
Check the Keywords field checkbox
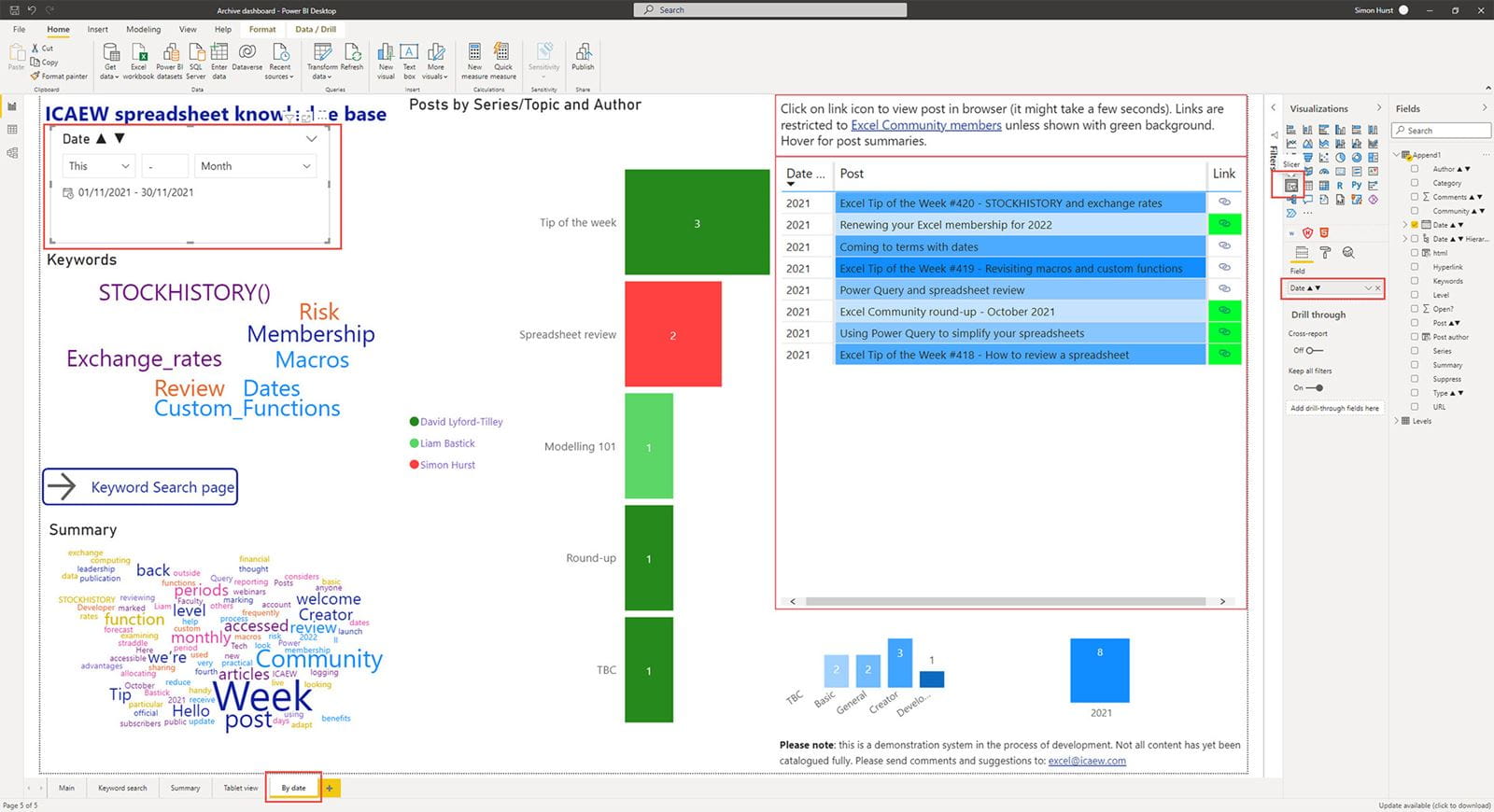coord(1415,281)
